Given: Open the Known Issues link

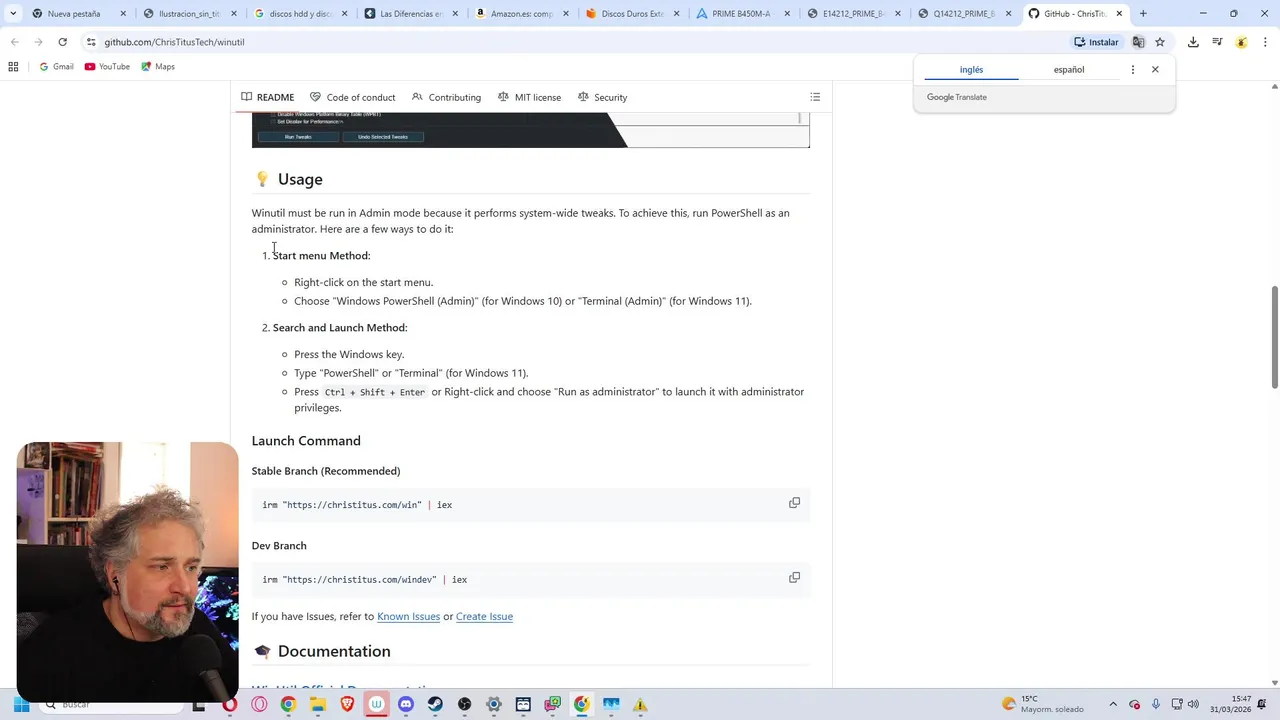Looking at the screenshot, I should coord(408,616).
